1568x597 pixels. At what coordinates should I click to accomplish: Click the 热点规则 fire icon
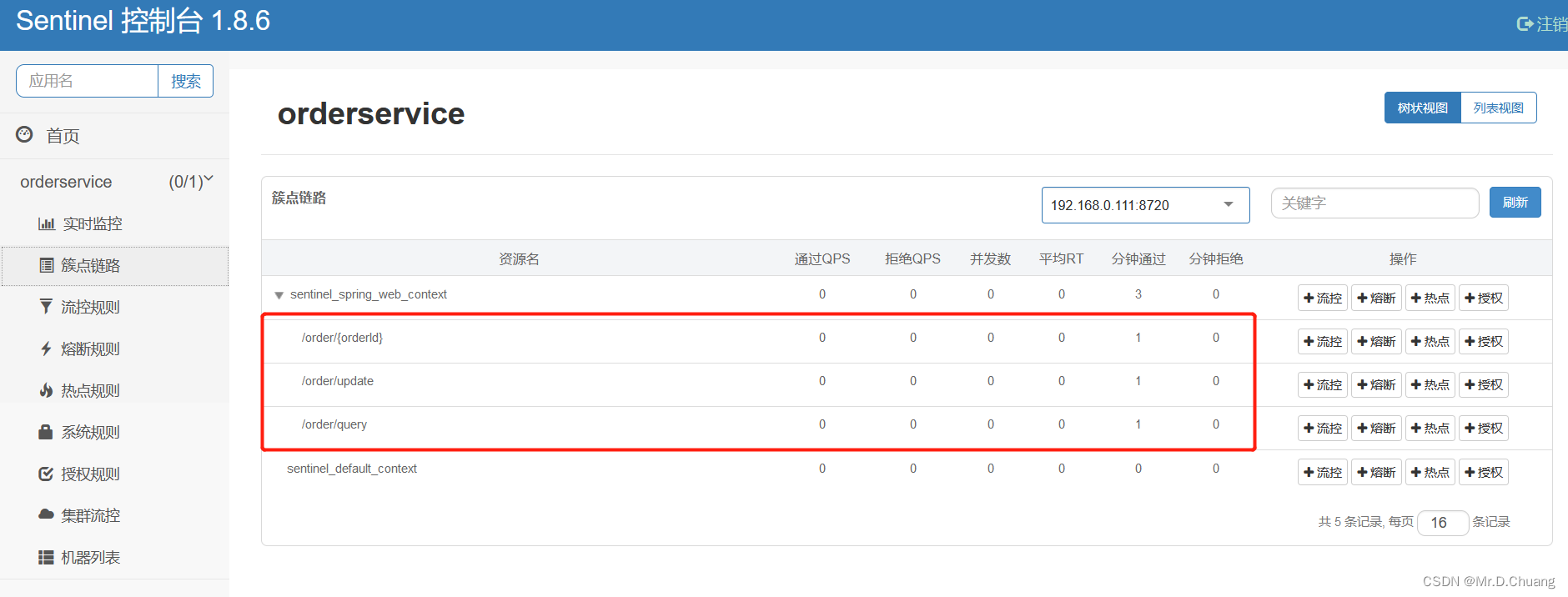(46, 390)
